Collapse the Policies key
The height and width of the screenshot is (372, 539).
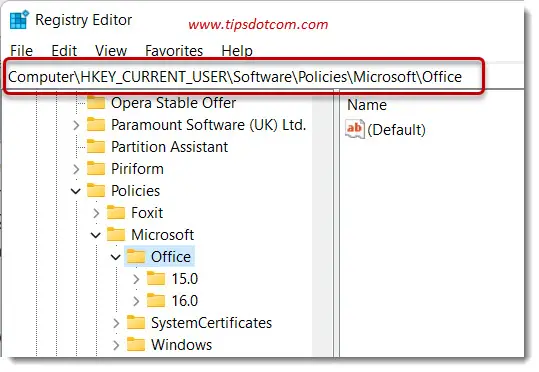(x=76, y=191)
